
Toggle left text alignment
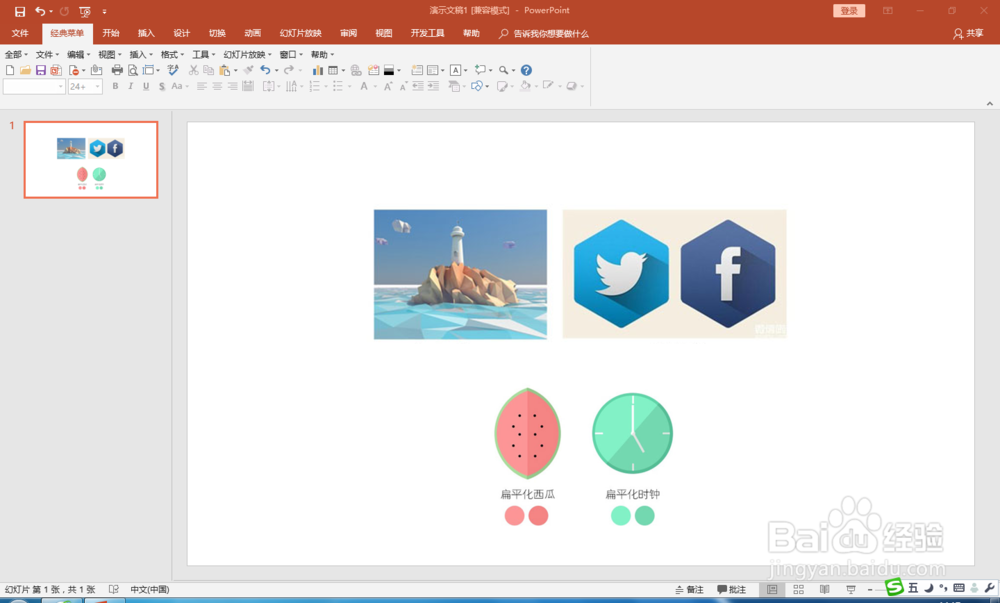(202, 86)
